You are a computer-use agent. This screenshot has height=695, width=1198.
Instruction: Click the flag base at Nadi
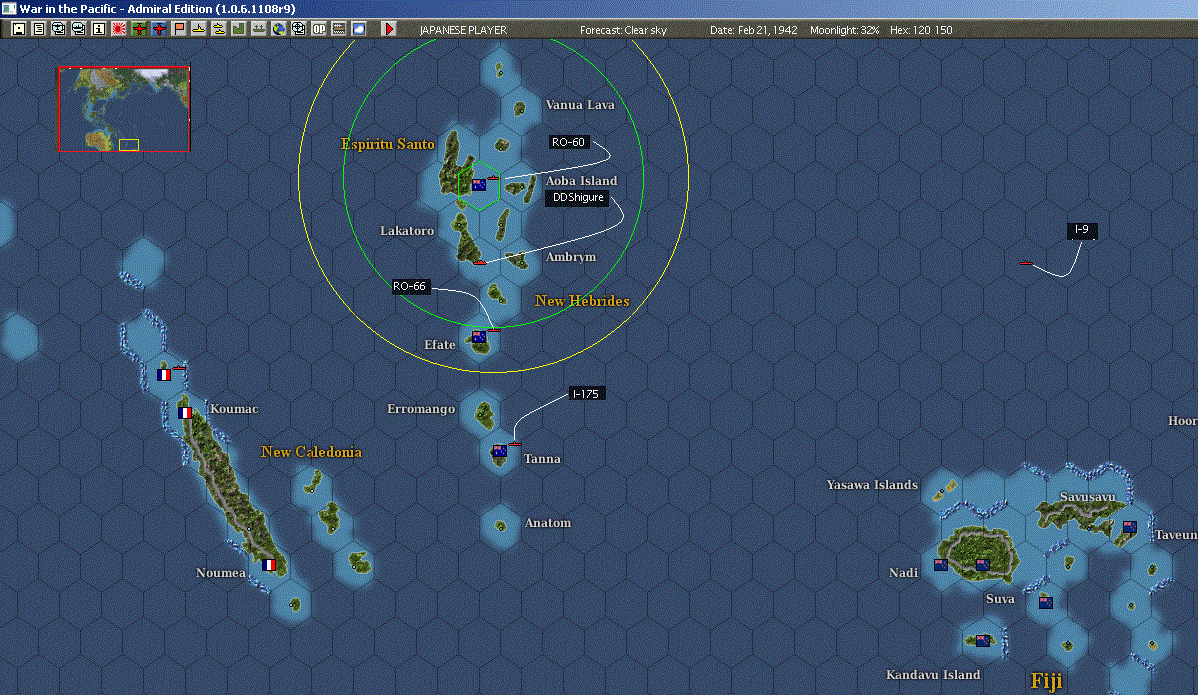[x=941, y=565]
